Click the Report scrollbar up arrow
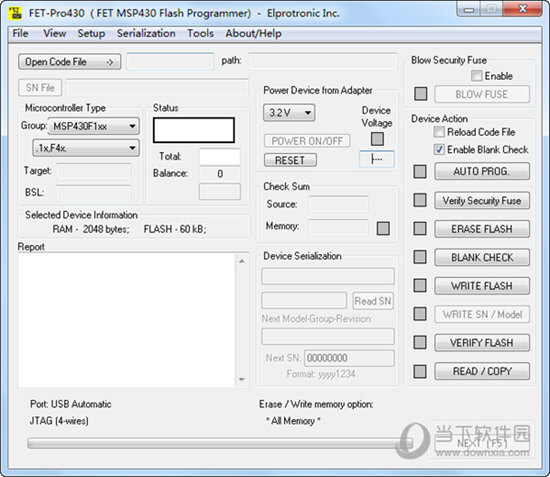 [242, 261]
